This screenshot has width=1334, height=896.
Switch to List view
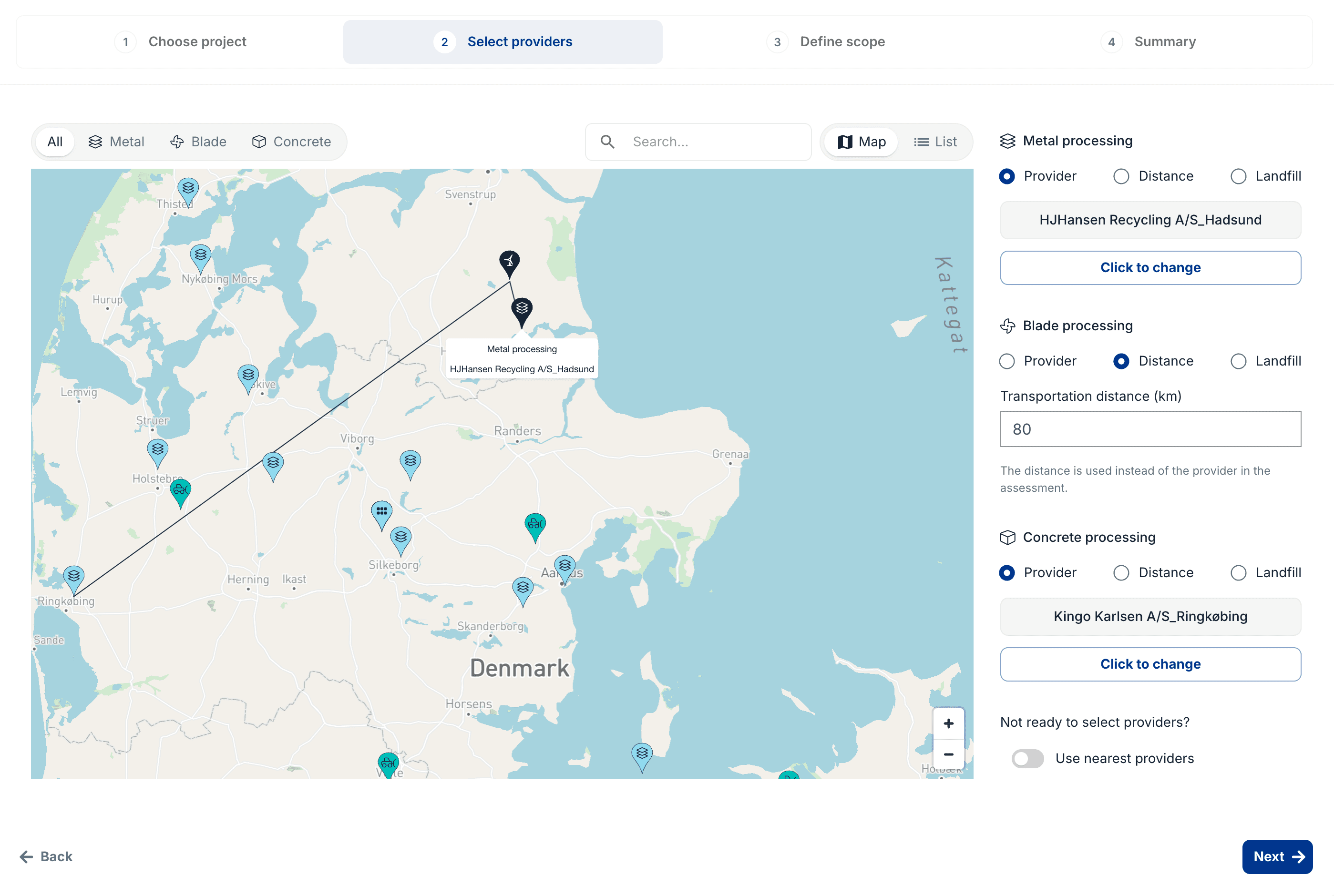(934, 142)
